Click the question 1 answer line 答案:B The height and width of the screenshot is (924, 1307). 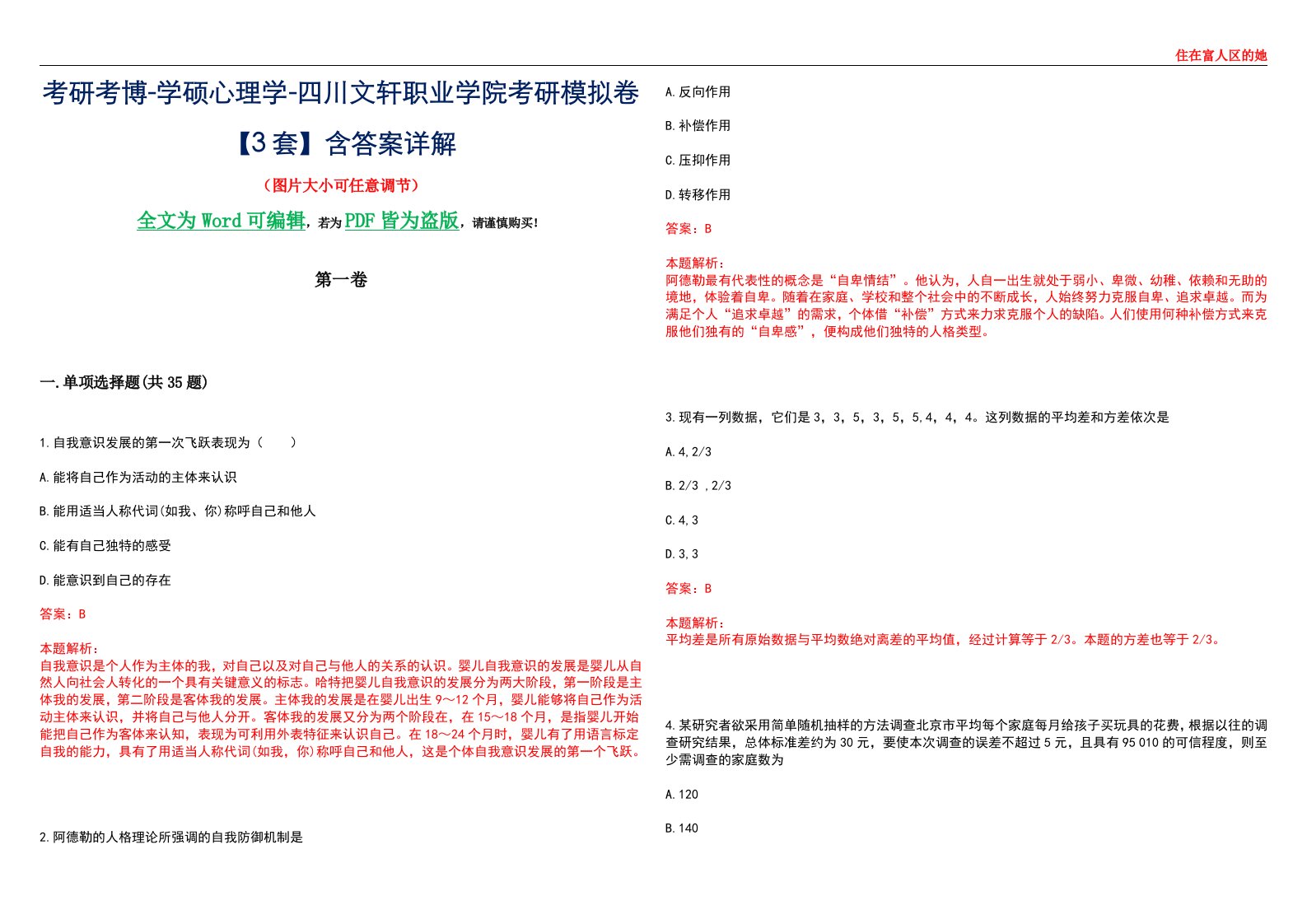[63, 614]
